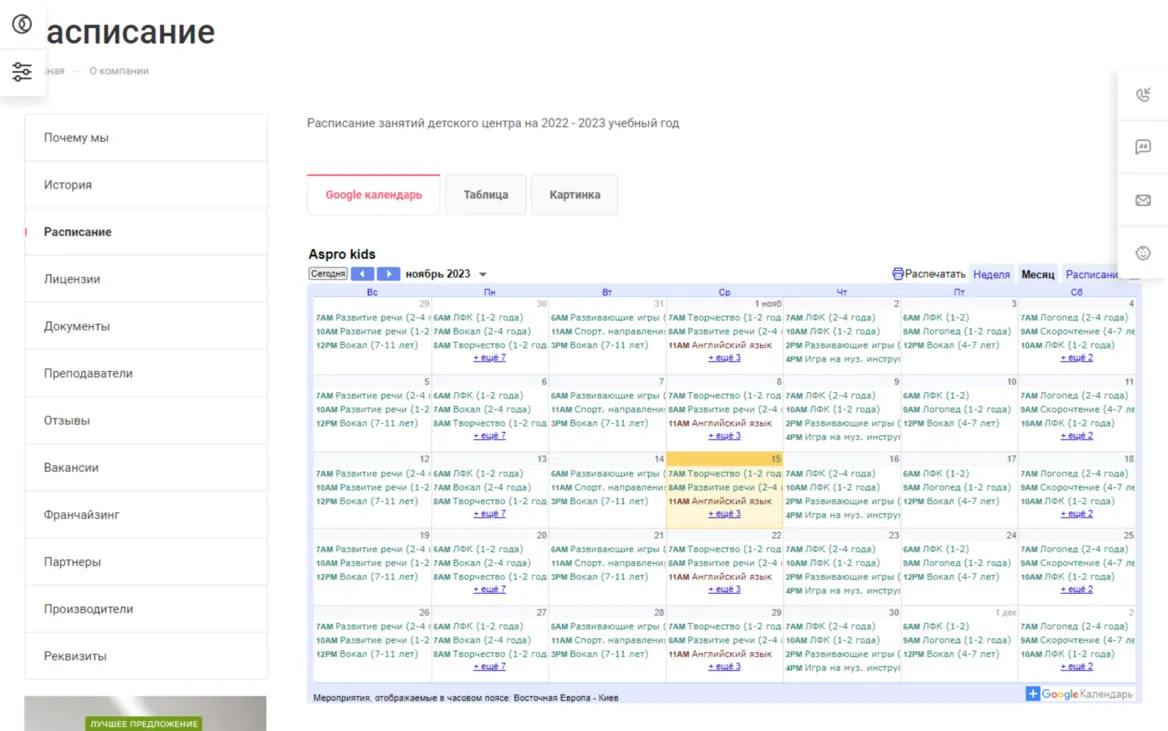The width and height of the screenshot is (1168, 731).
Task: Open the filter sliders icon at top left
Action: pos(22,72)
